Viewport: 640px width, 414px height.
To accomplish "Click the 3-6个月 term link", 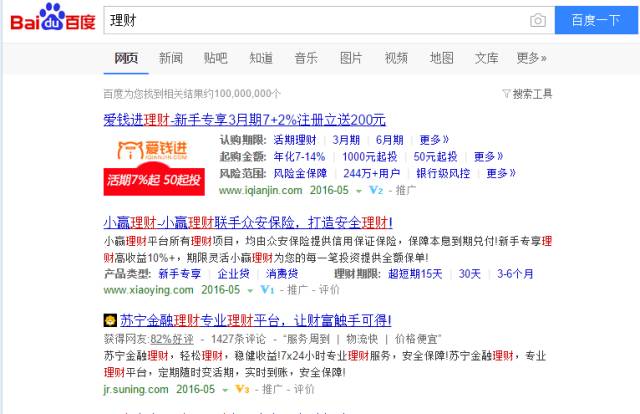I will coord(515,274).
